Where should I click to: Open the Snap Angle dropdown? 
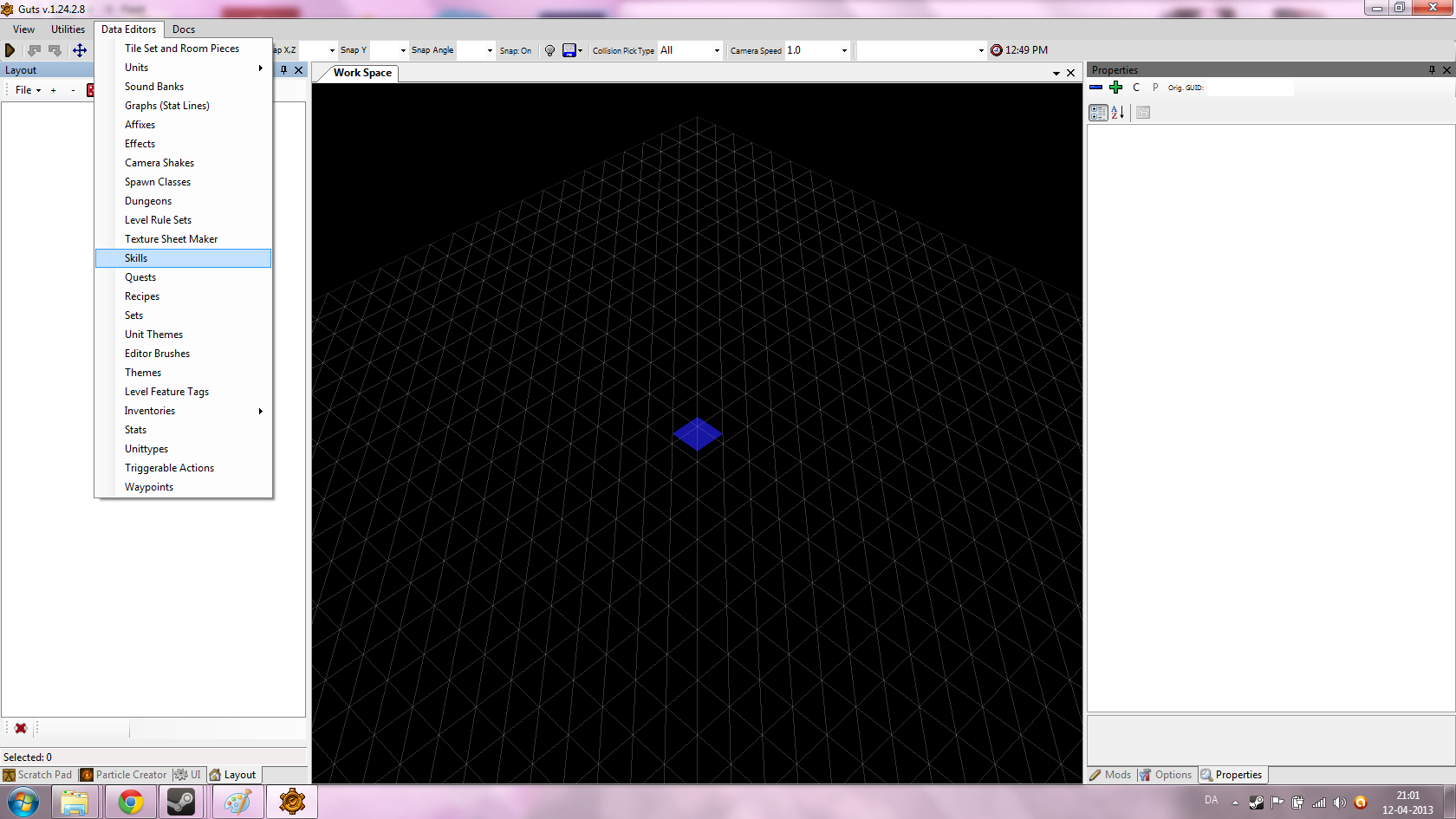click(490, 50)
